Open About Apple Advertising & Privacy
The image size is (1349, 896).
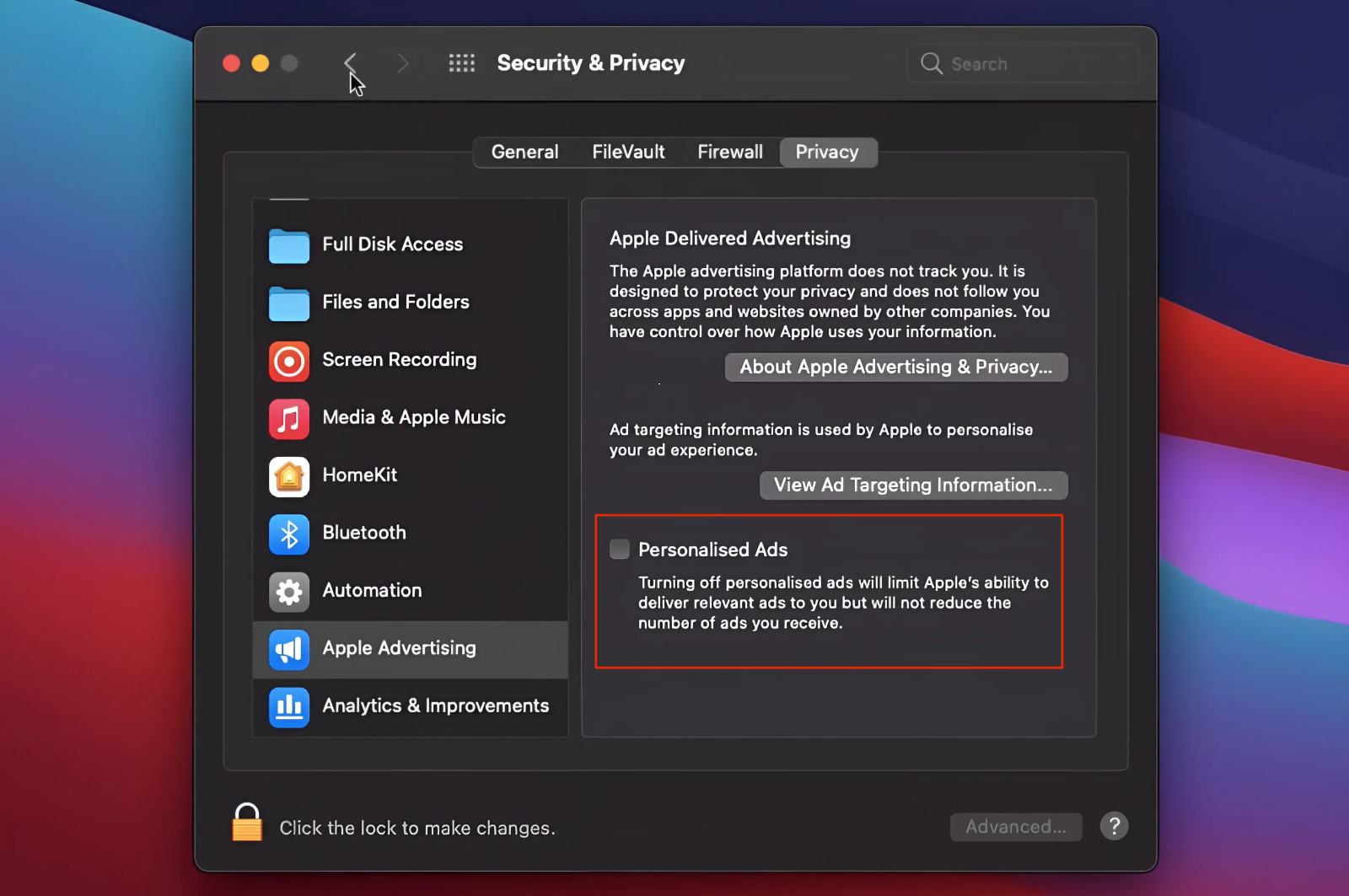coord(896,367)
